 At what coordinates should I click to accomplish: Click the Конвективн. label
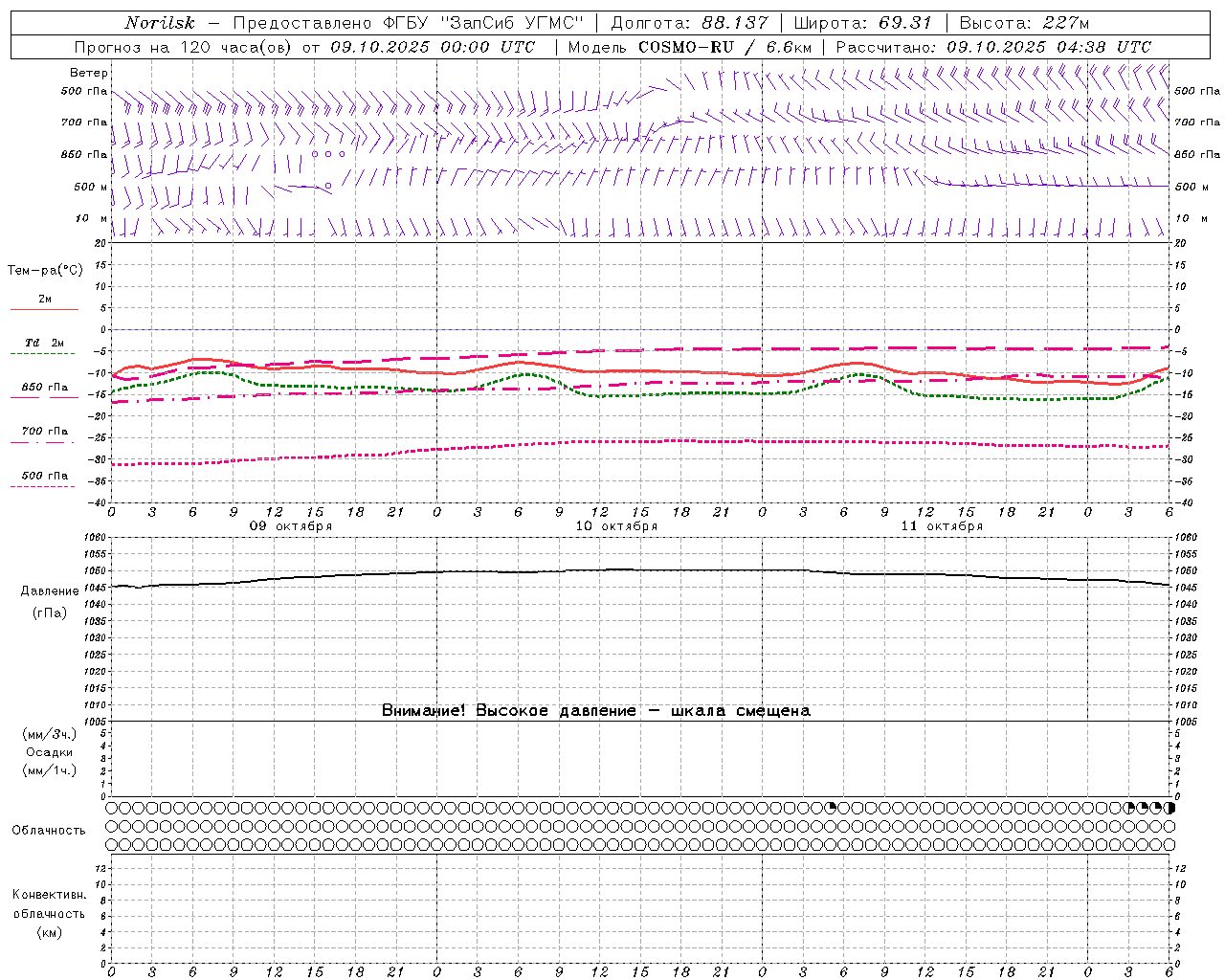click(49, 895)
